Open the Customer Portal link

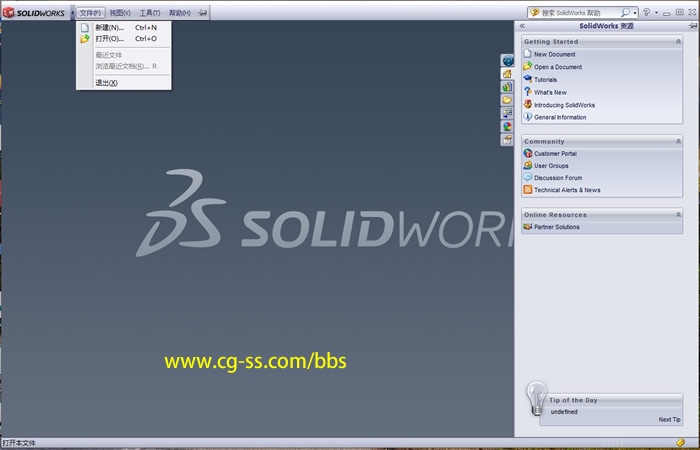(x=555, y=154)
